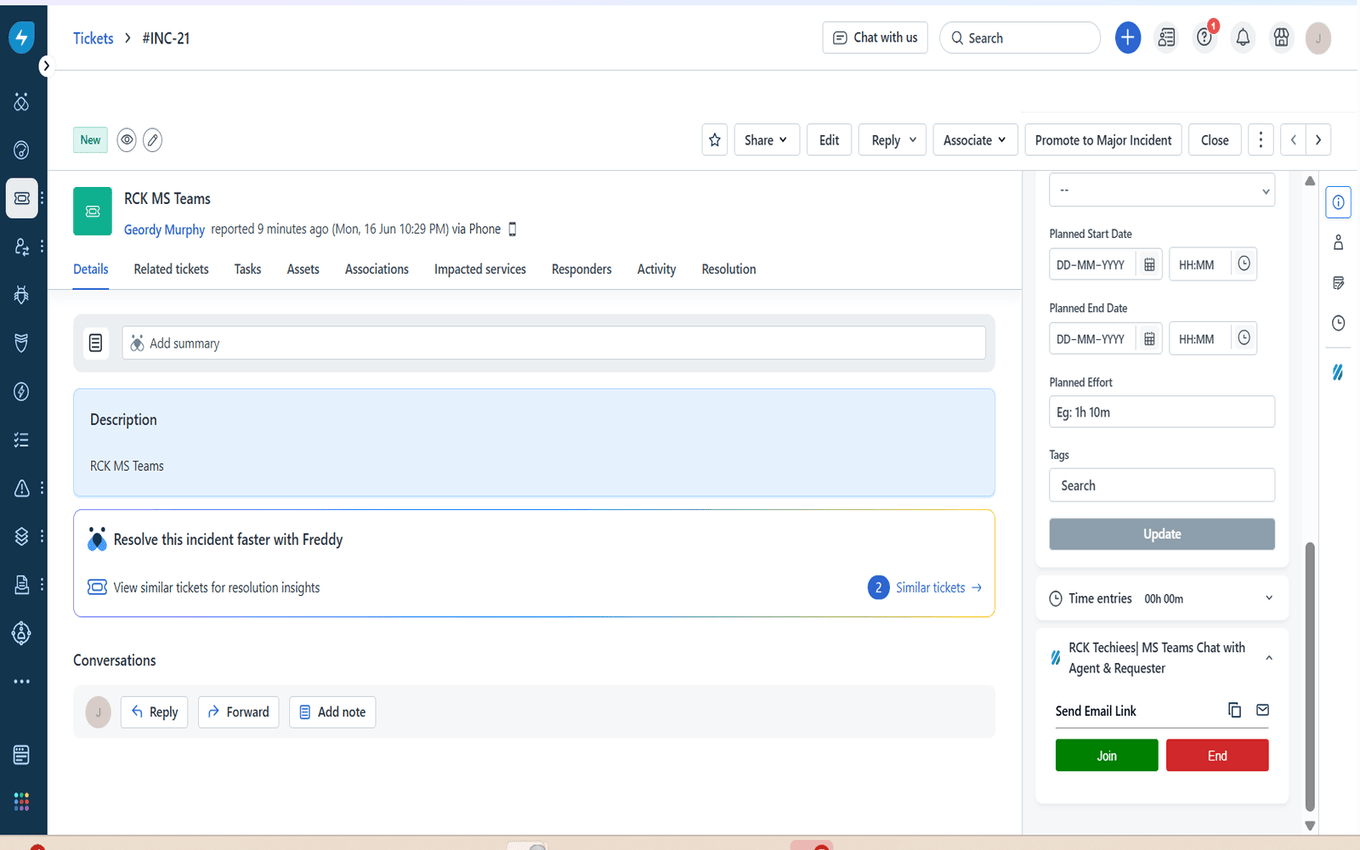
Task: Click the Edit button
Action: pyautogui.click(x=829, y=140)
